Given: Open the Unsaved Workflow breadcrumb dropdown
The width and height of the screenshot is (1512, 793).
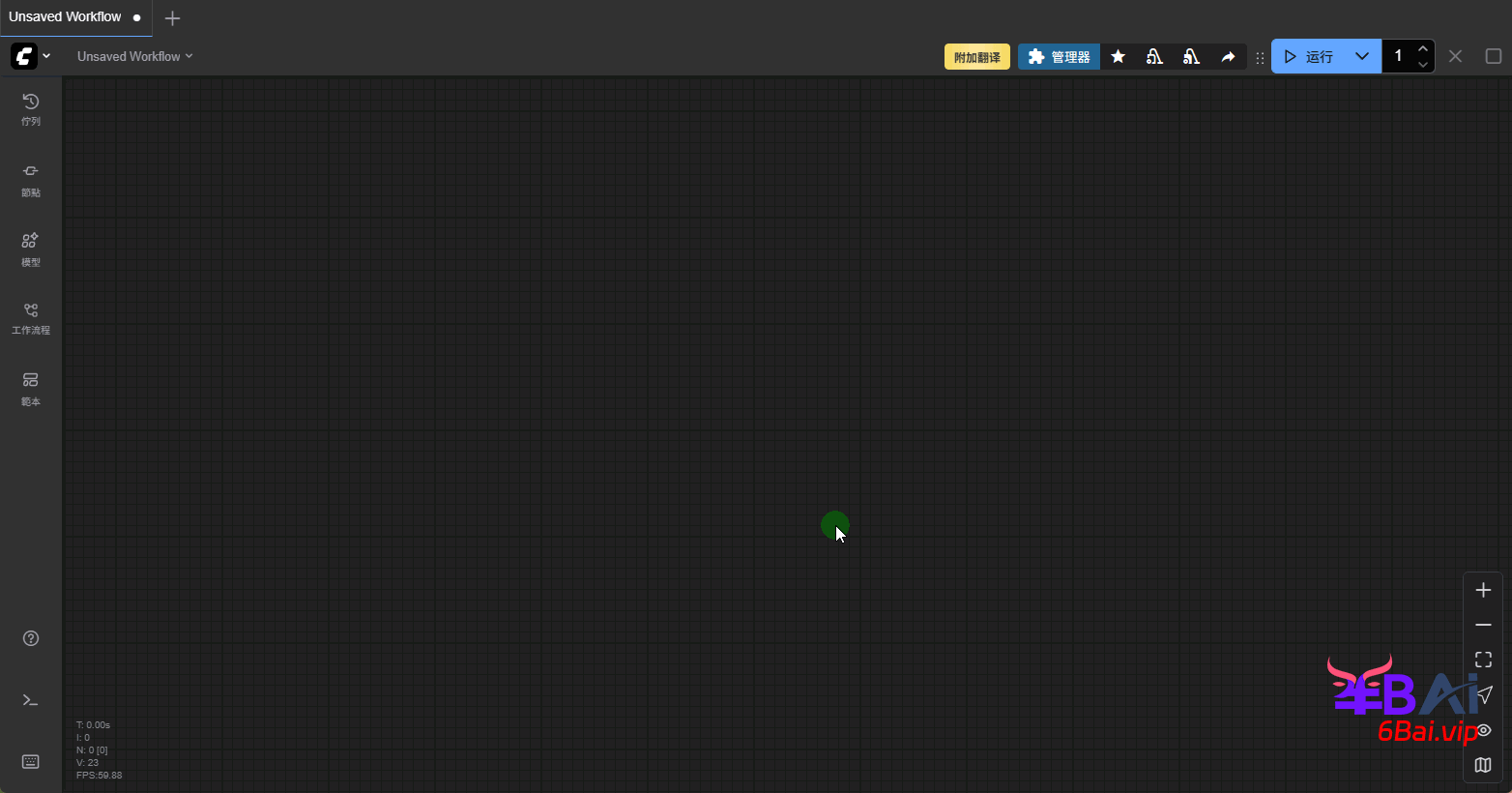Looking at the screenshot, I should 135,56.
